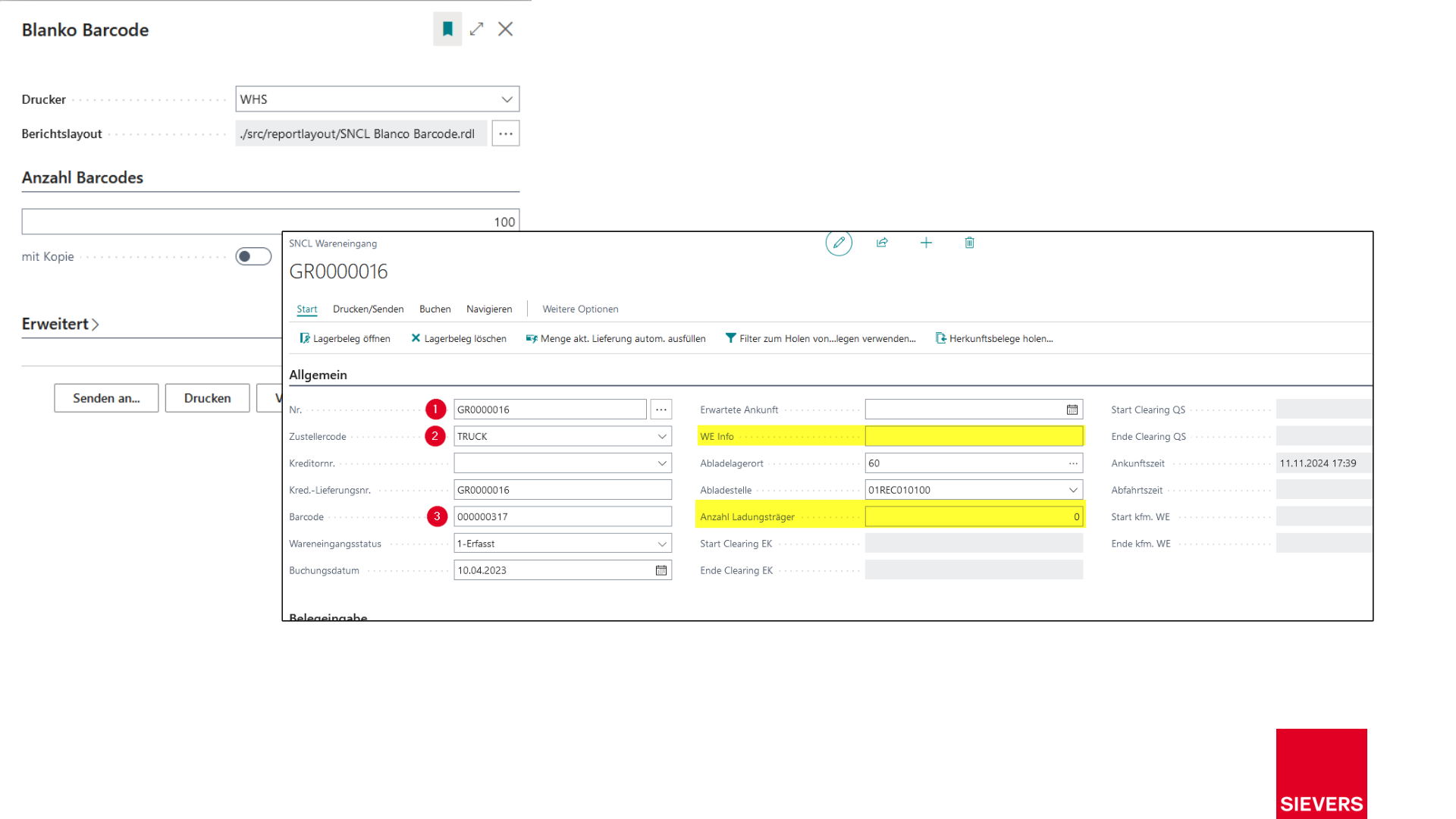
Task: Expand the Erweitert section
Action: pos(61,324)
